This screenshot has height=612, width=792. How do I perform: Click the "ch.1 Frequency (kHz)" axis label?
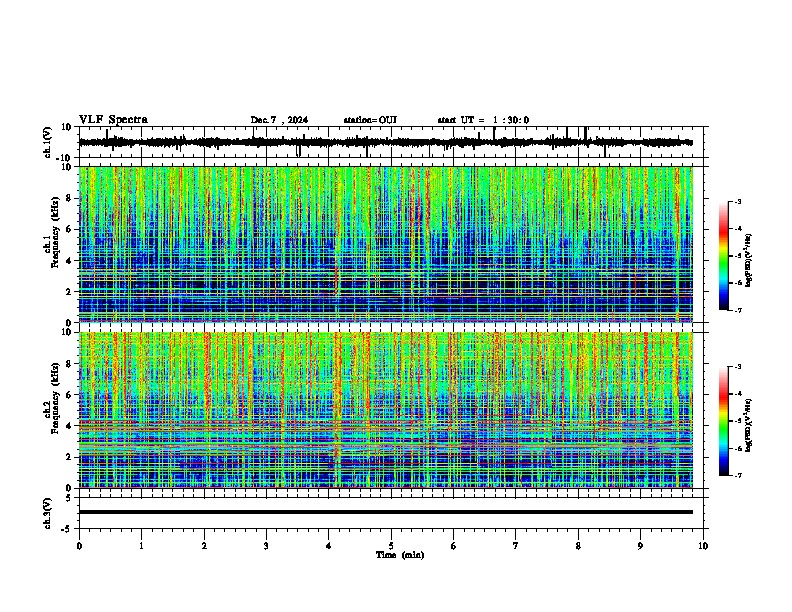(x=51, y=232)
